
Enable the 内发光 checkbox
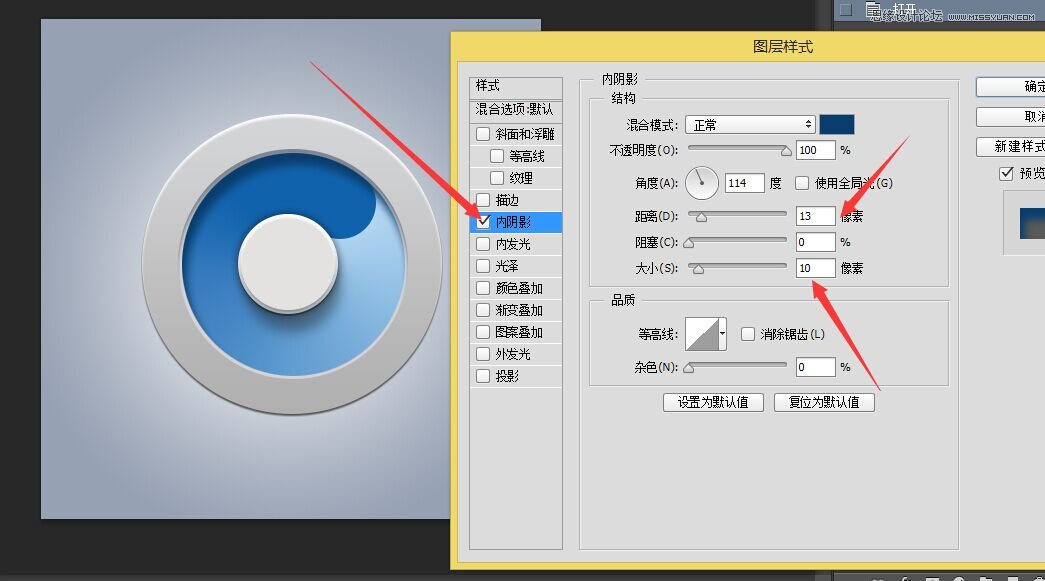[483, 244]
